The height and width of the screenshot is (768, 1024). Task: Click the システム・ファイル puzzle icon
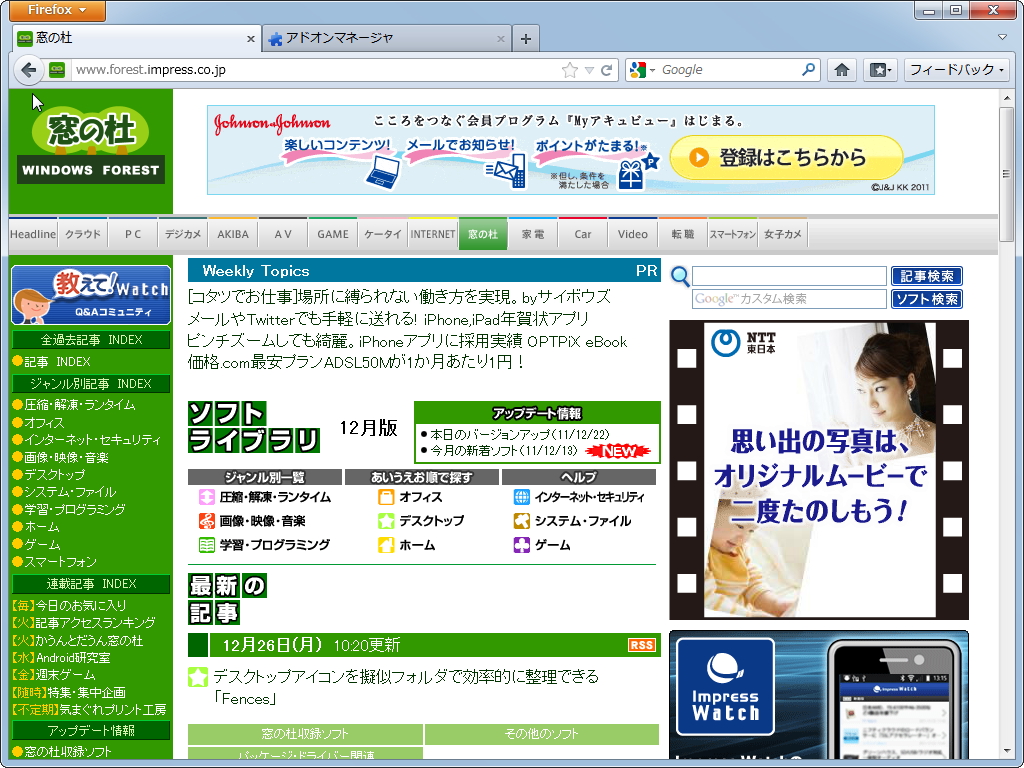[x=521, y=521]
